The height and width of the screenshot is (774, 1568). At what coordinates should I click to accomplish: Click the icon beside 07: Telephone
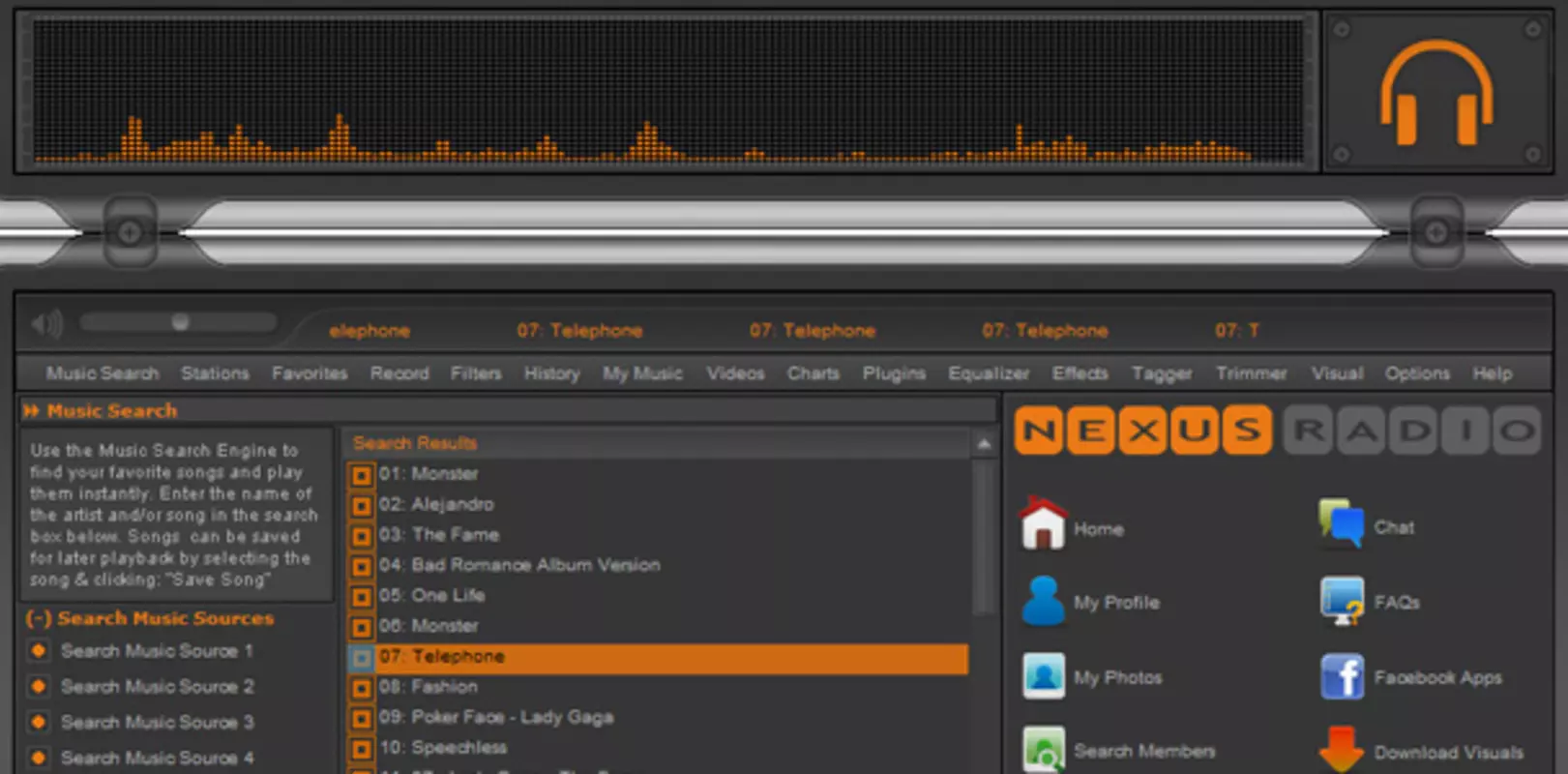pos(362,658)
